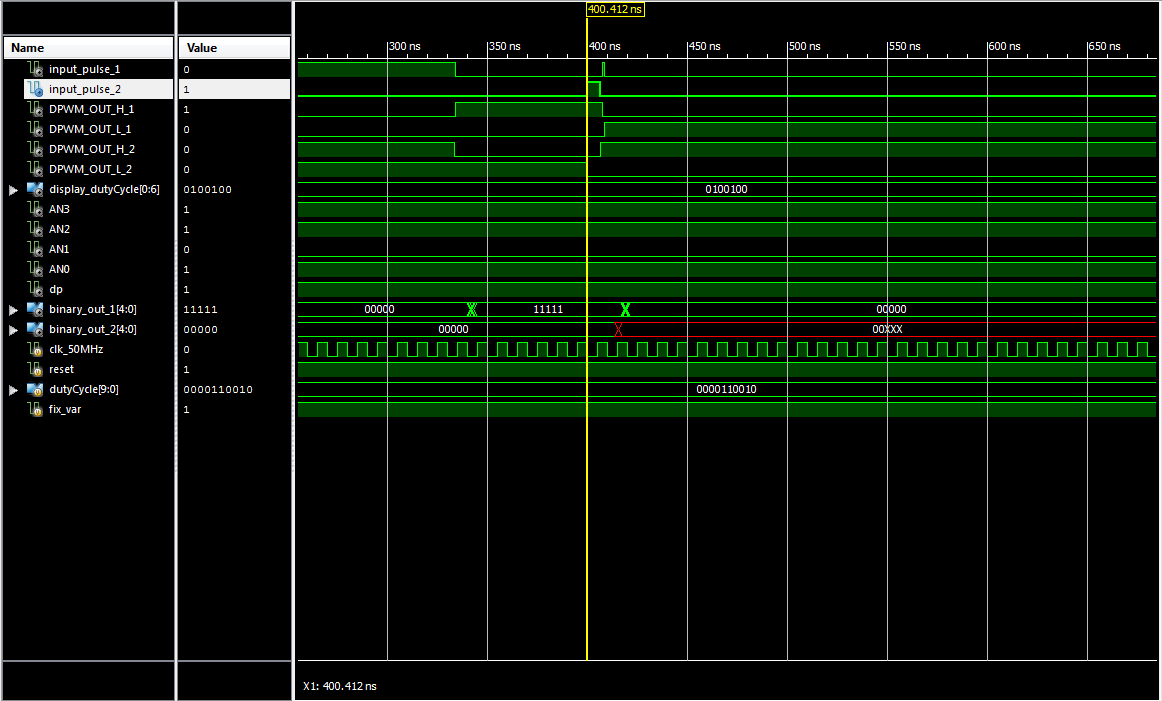
Task: Click the input_pulse_1 signal icon
Action: (x=35, y=69)
